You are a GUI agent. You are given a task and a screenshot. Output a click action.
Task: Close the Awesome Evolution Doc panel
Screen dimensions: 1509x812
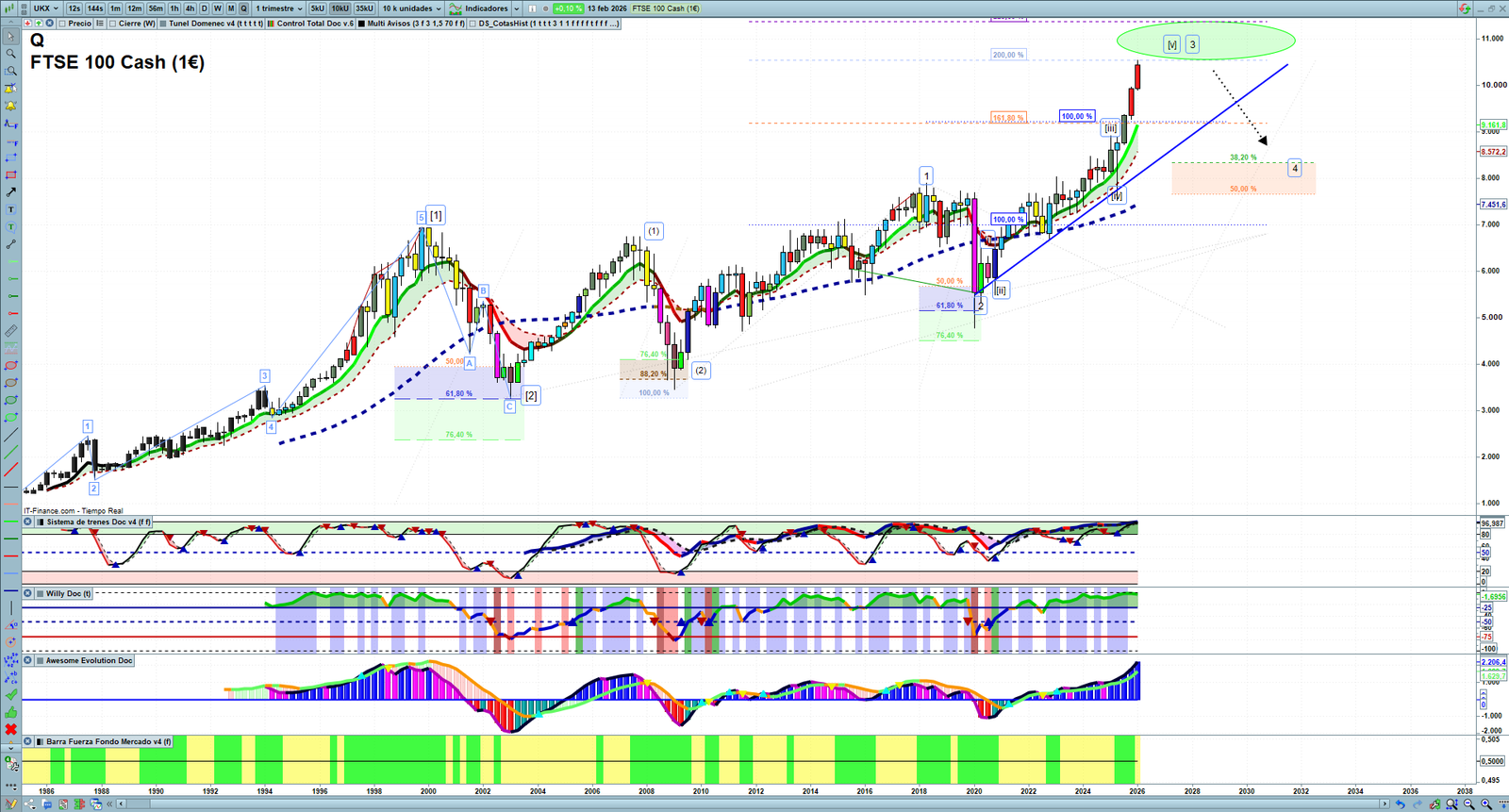coord(28,660)
